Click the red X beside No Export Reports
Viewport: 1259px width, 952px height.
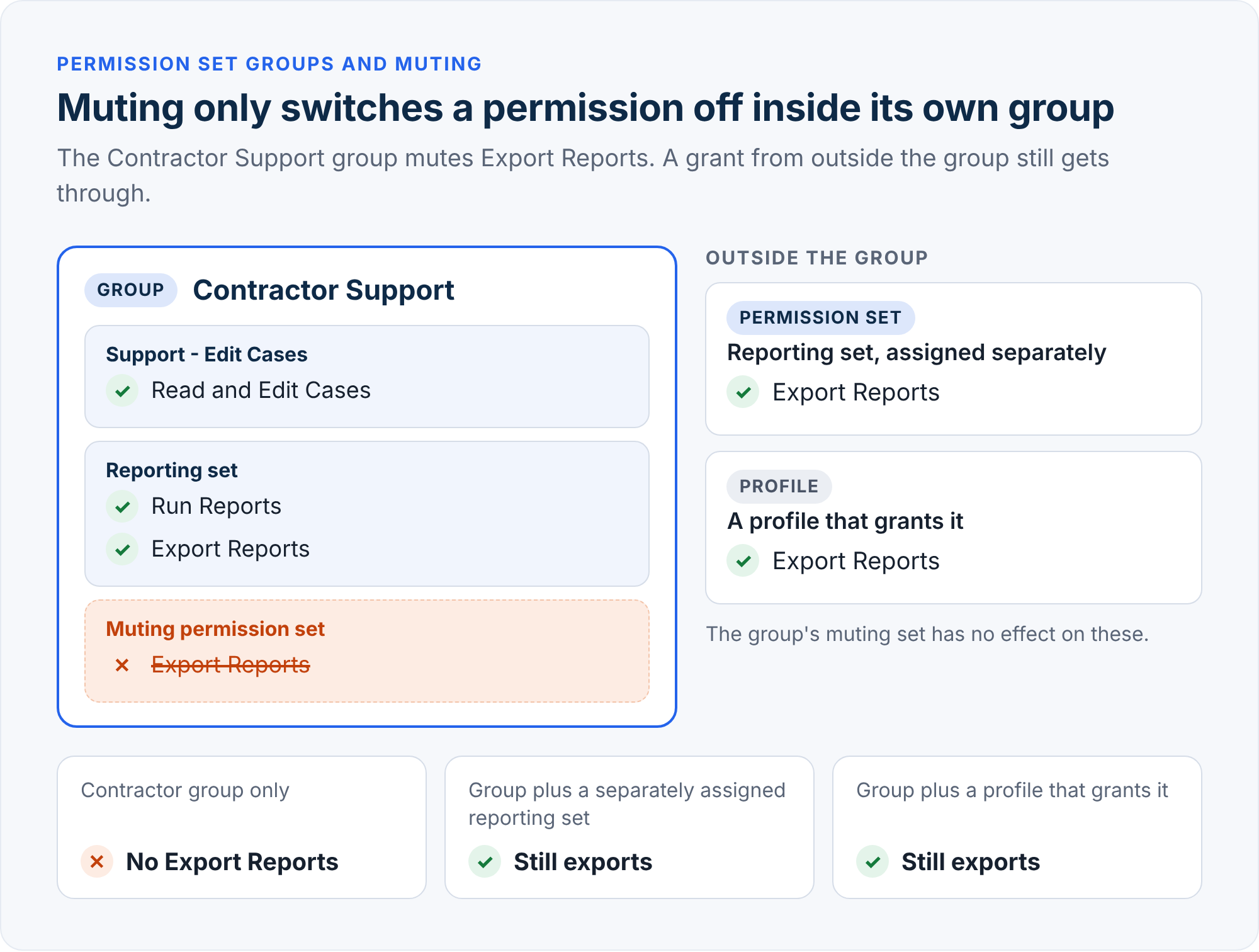point(97,861)
